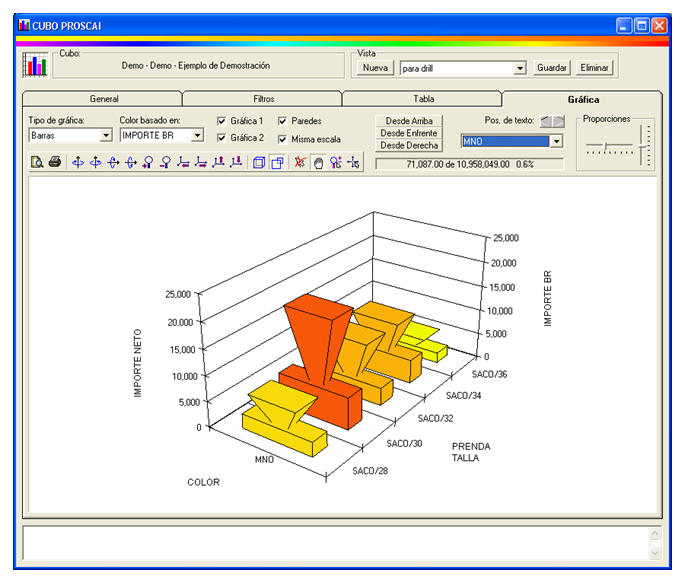Click the Eliminar button
681x580 pixels.
click(x=594, y=68)
